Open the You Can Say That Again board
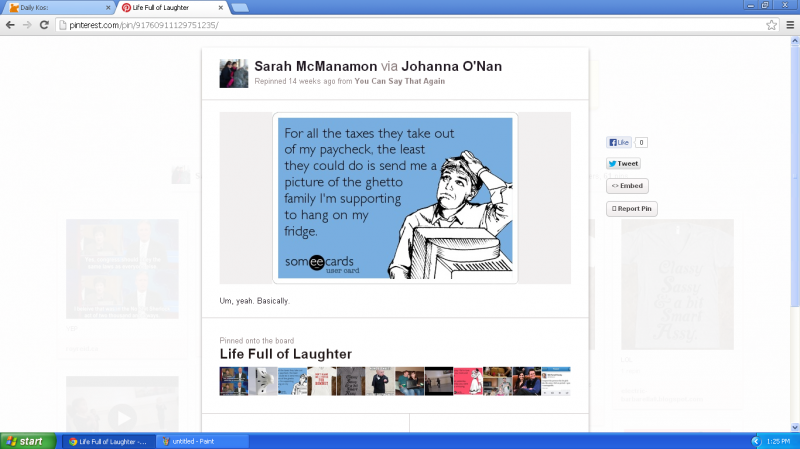This screenshot has height=449, width=800. [399, 81]
